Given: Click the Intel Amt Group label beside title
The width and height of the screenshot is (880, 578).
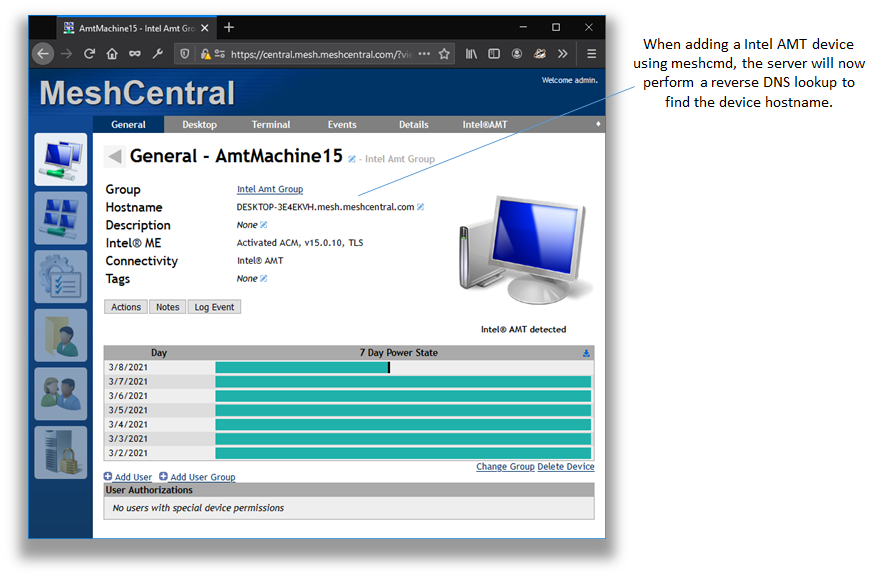Looking at the screenshot, I should (x=400, y=159).
